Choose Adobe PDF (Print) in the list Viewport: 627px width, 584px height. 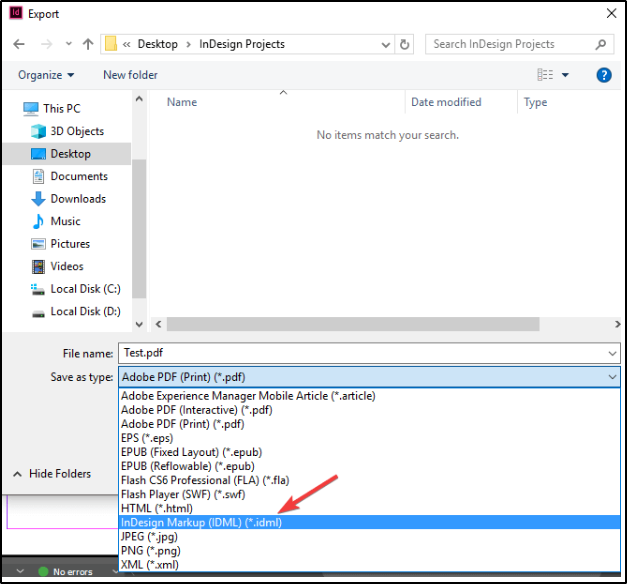tap(370, 424)
